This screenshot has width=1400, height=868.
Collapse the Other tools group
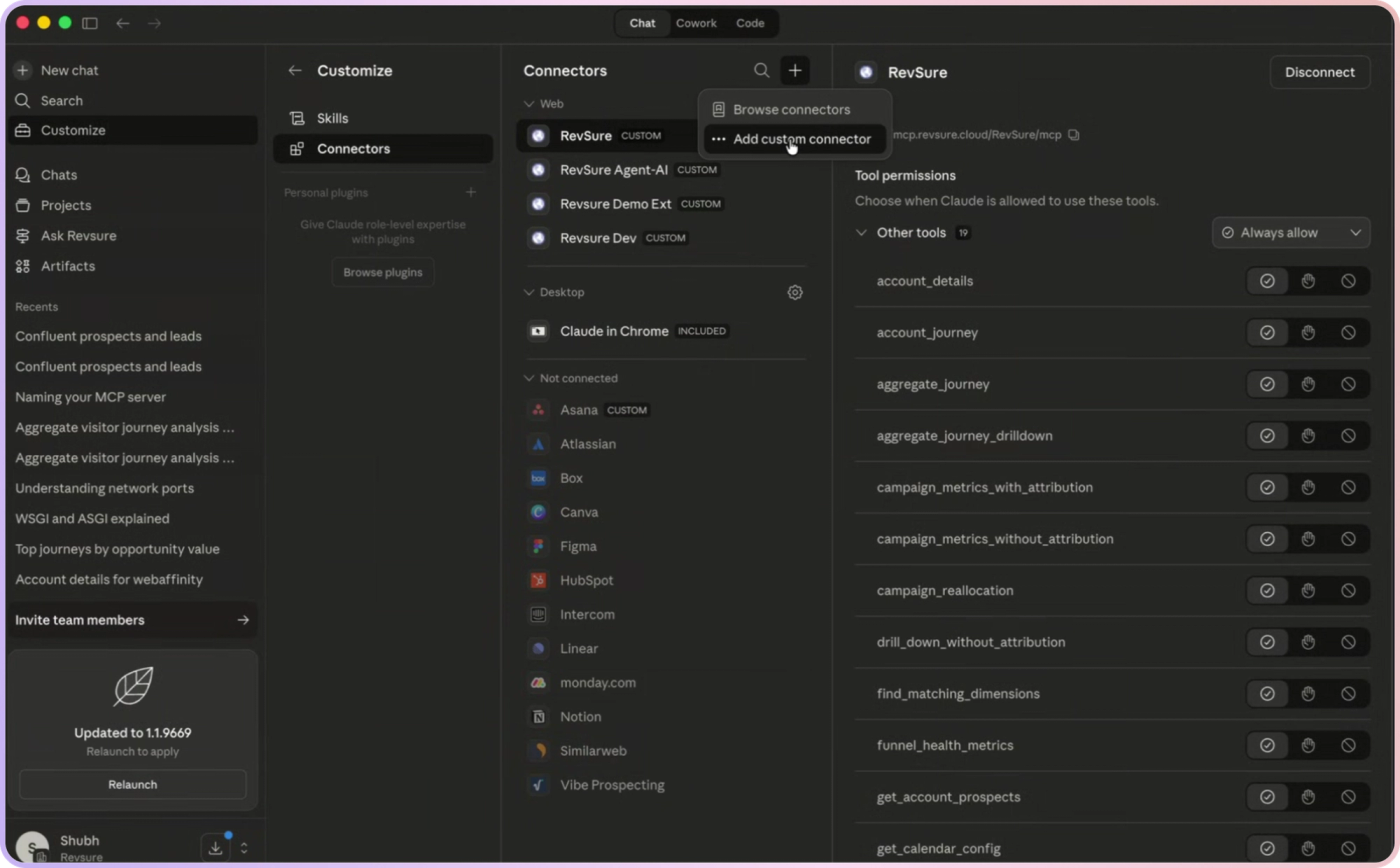click(861, 233)
